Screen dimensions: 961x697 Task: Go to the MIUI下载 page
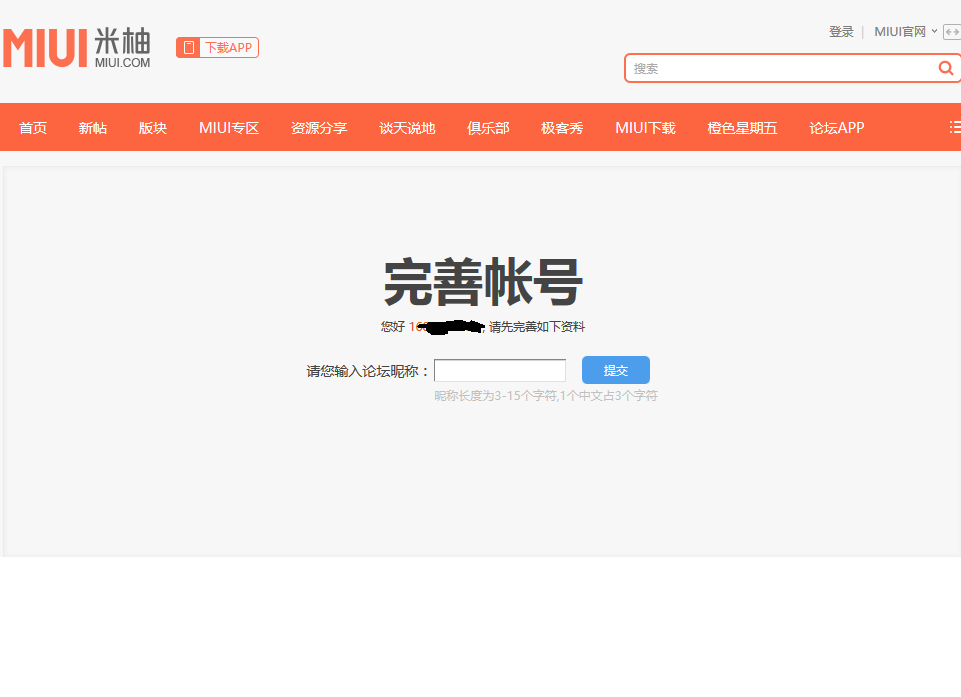645,128
